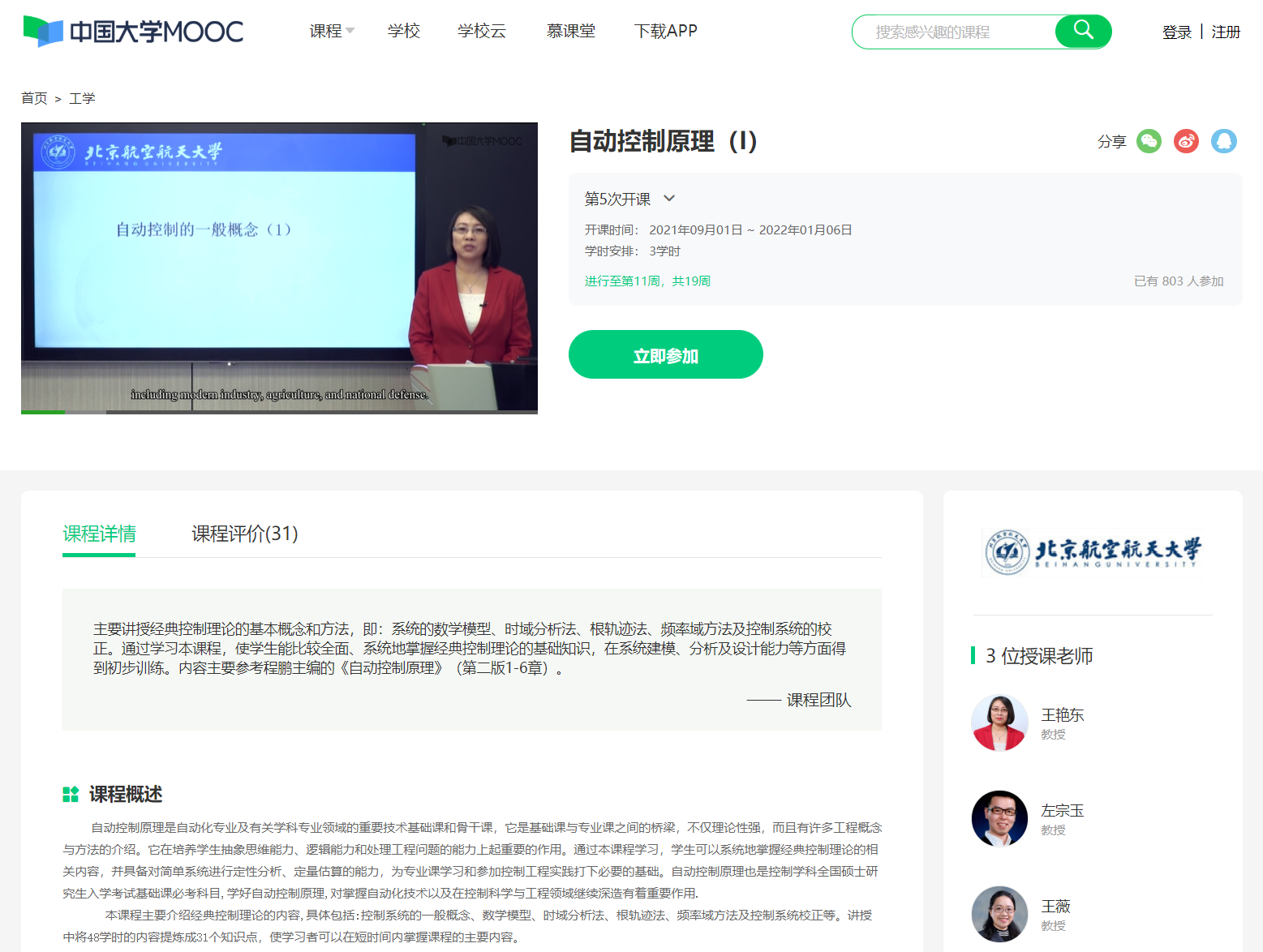The height and width of the screenshot is (952, 1263).
Task: Expand the 课程 dropdown menu
Action: 332,31
